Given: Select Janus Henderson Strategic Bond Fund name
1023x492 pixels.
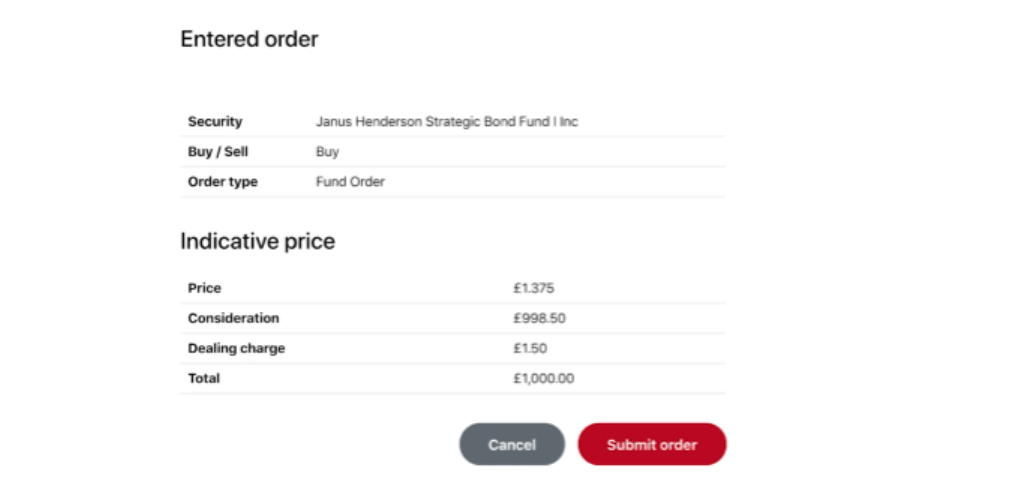Looking at the screenshot, I should [447, 121].
